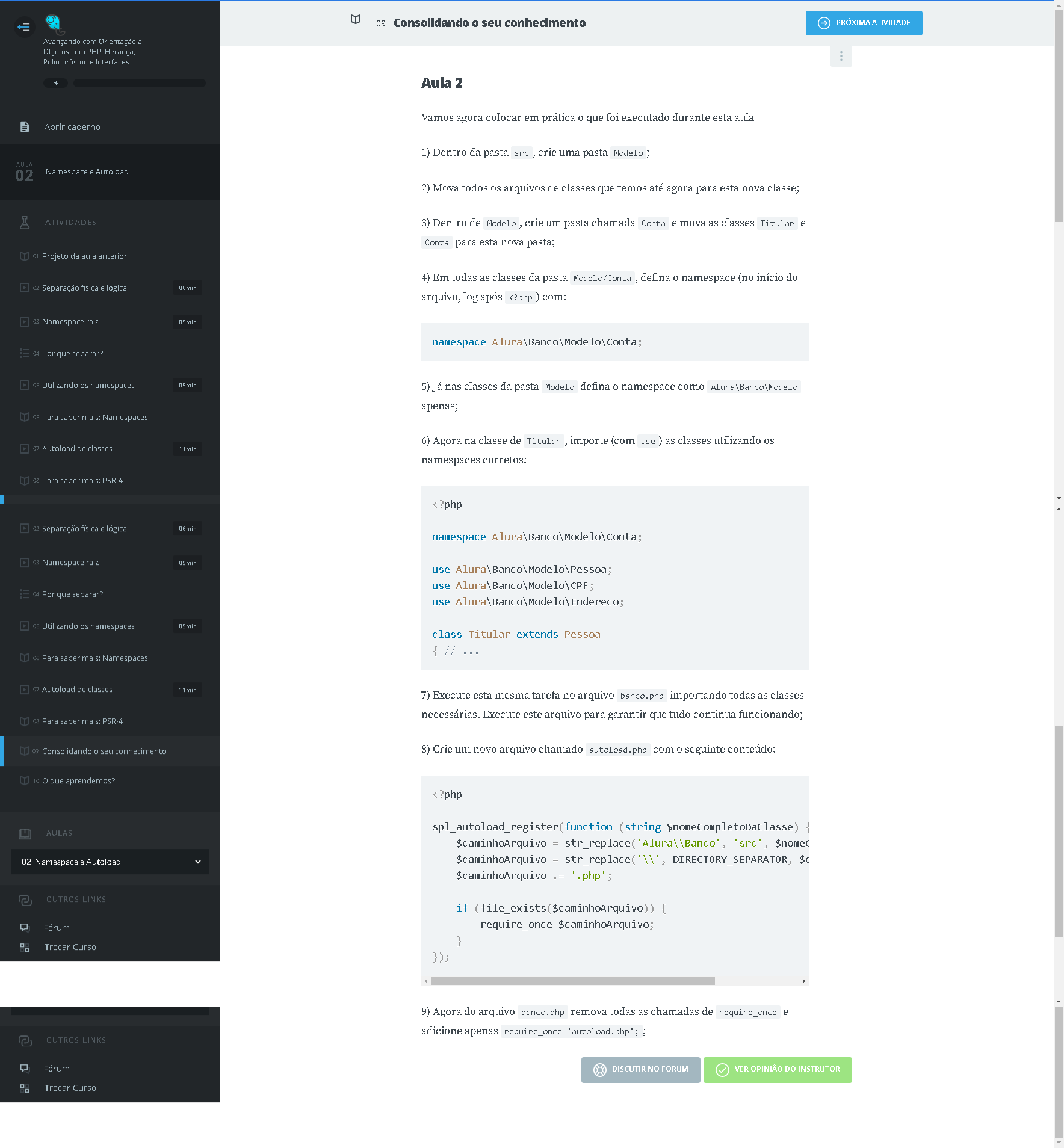Click the code block horizontal scrollbar
Screen dimensions: 1064x1148
pos(573,980)
